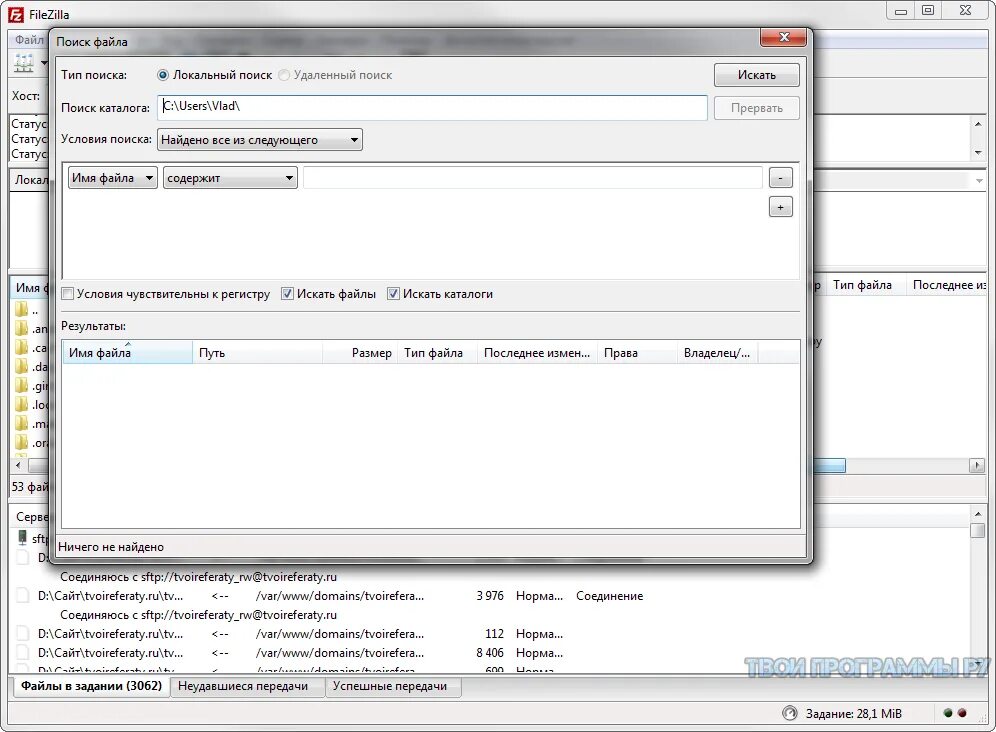The image size is (996, 732).
Task: Sort results by Имя файла column
Action: (127, 353)
